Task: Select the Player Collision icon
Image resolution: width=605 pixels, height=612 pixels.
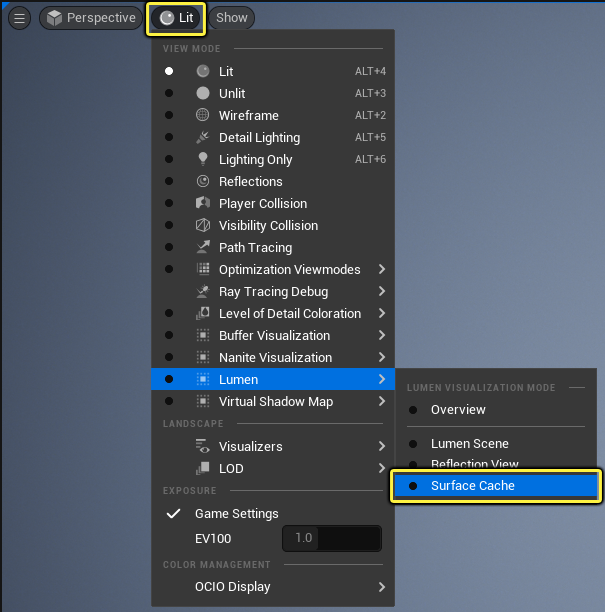Action: click(x=203, y=204)
